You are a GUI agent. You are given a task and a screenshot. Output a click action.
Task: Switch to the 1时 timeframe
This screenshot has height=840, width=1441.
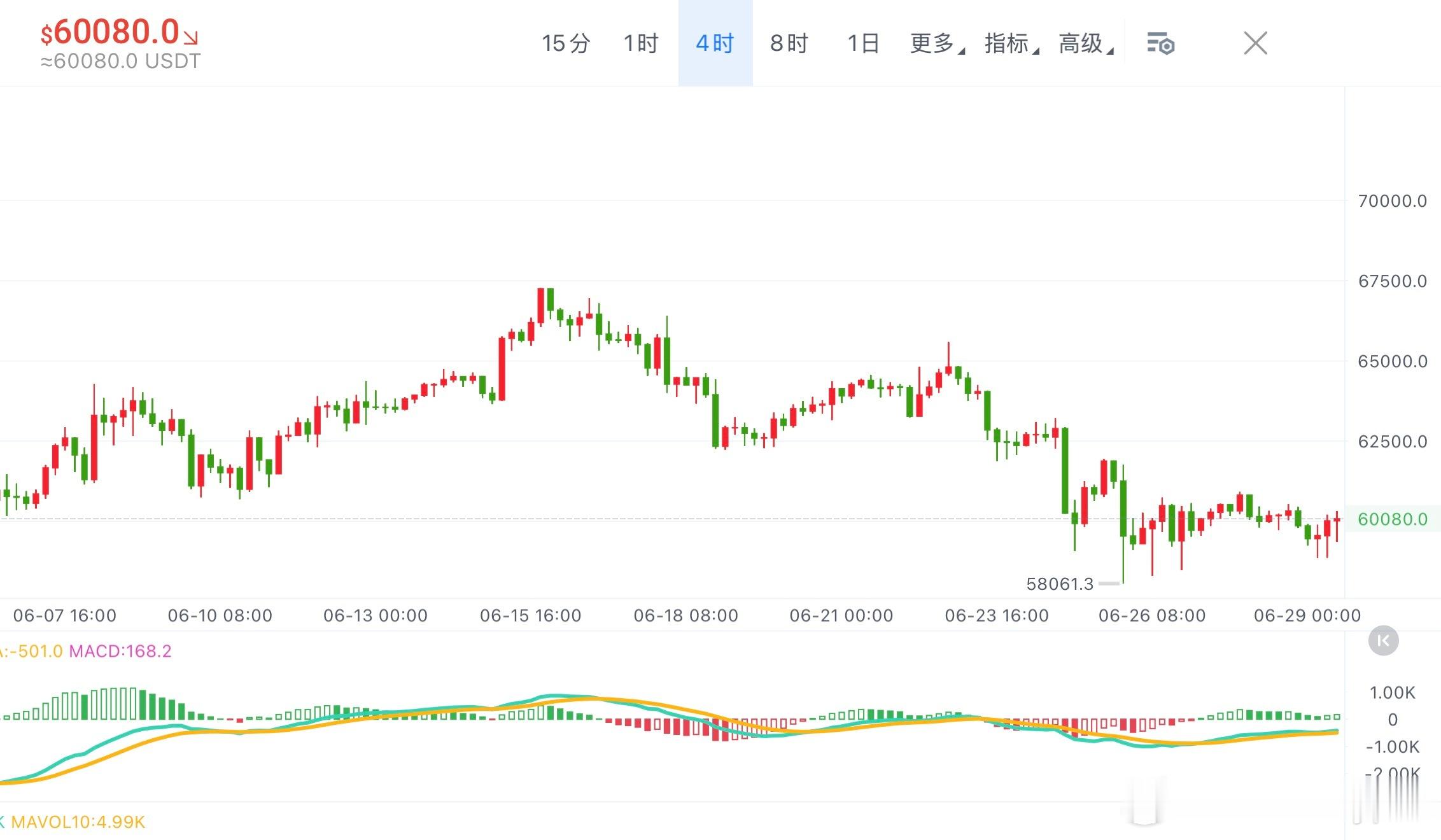click(x=640, y=43)
